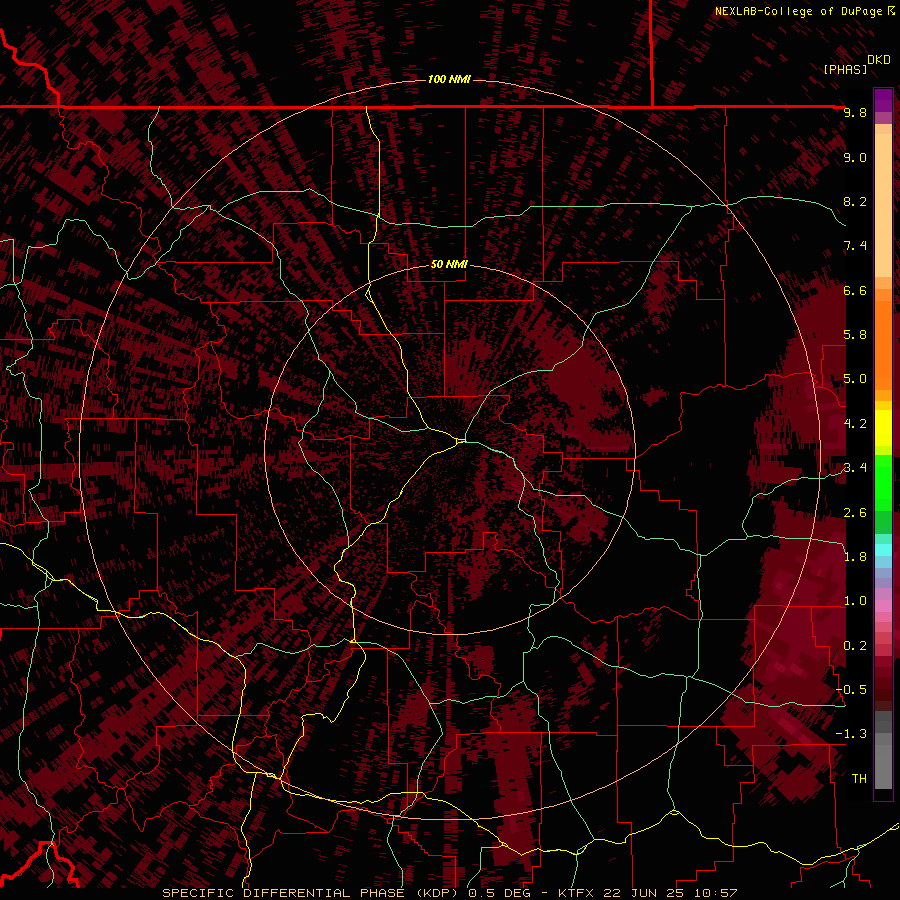Click the 50 NMI range ring label
The width and height of the screenshot is (900, 900).
[449, 264]
